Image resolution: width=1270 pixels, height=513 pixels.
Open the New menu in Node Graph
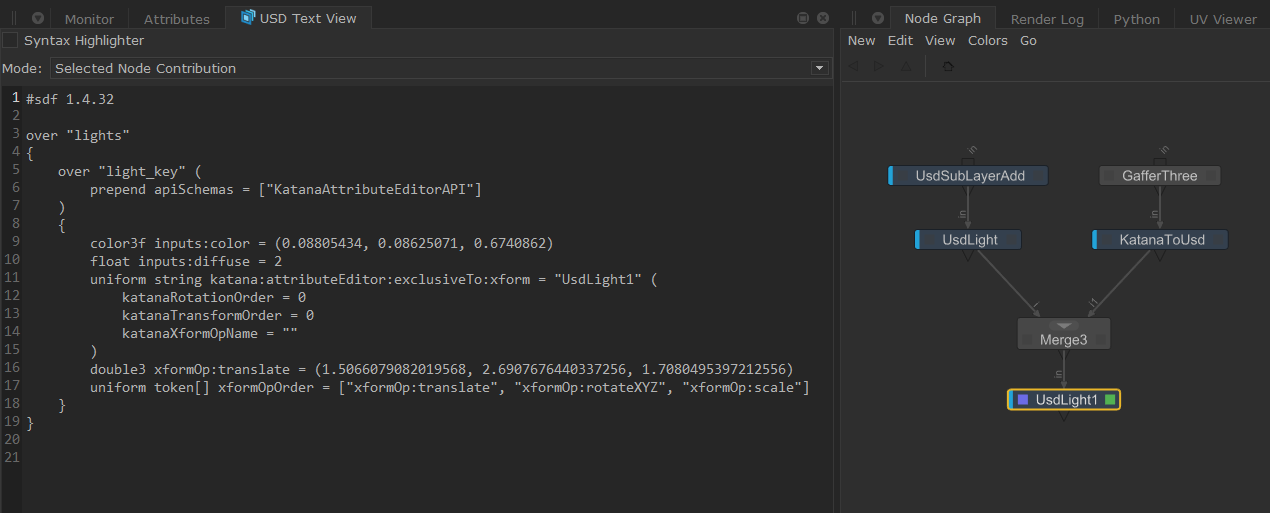click(861, 41)
